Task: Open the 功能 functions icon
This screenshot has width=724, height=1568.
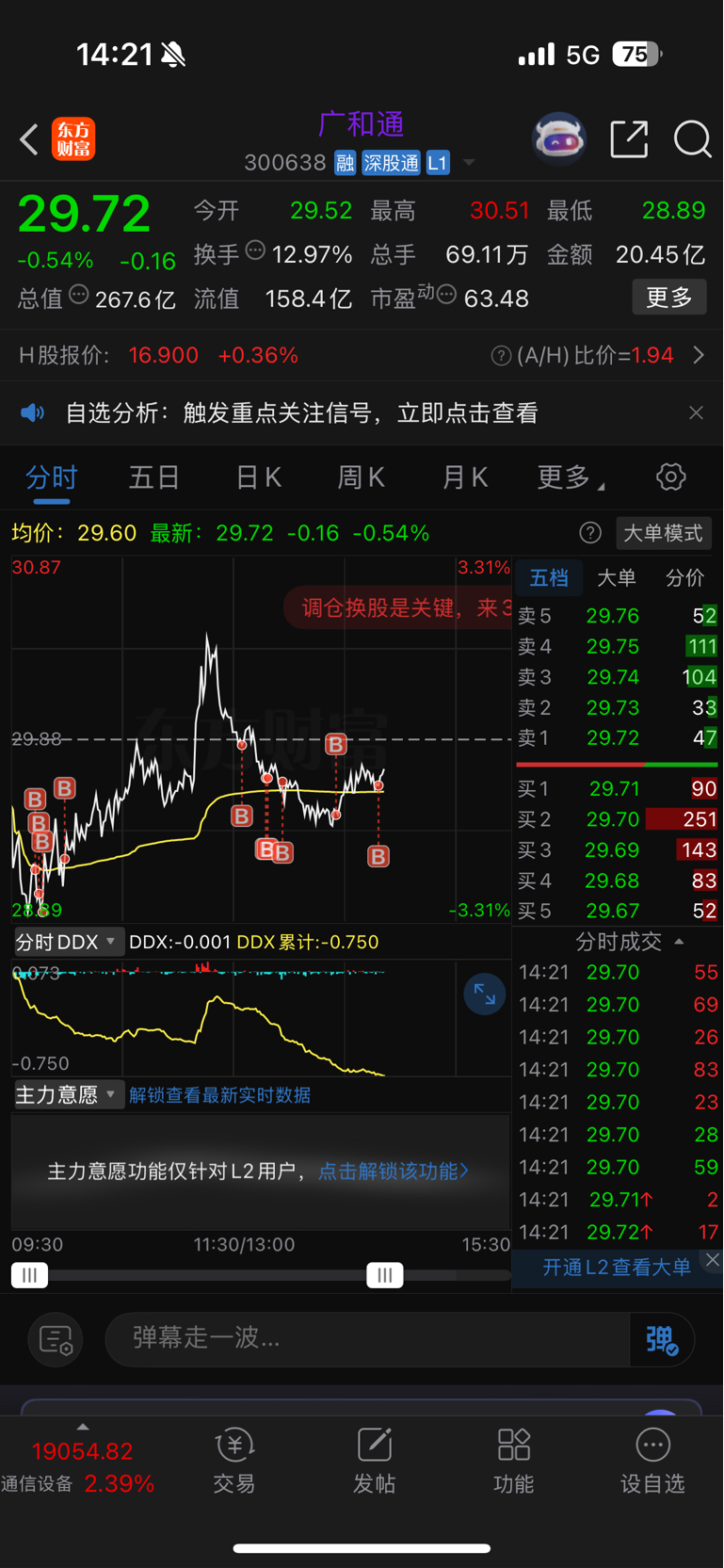Action: click(x=514, y=1462)
